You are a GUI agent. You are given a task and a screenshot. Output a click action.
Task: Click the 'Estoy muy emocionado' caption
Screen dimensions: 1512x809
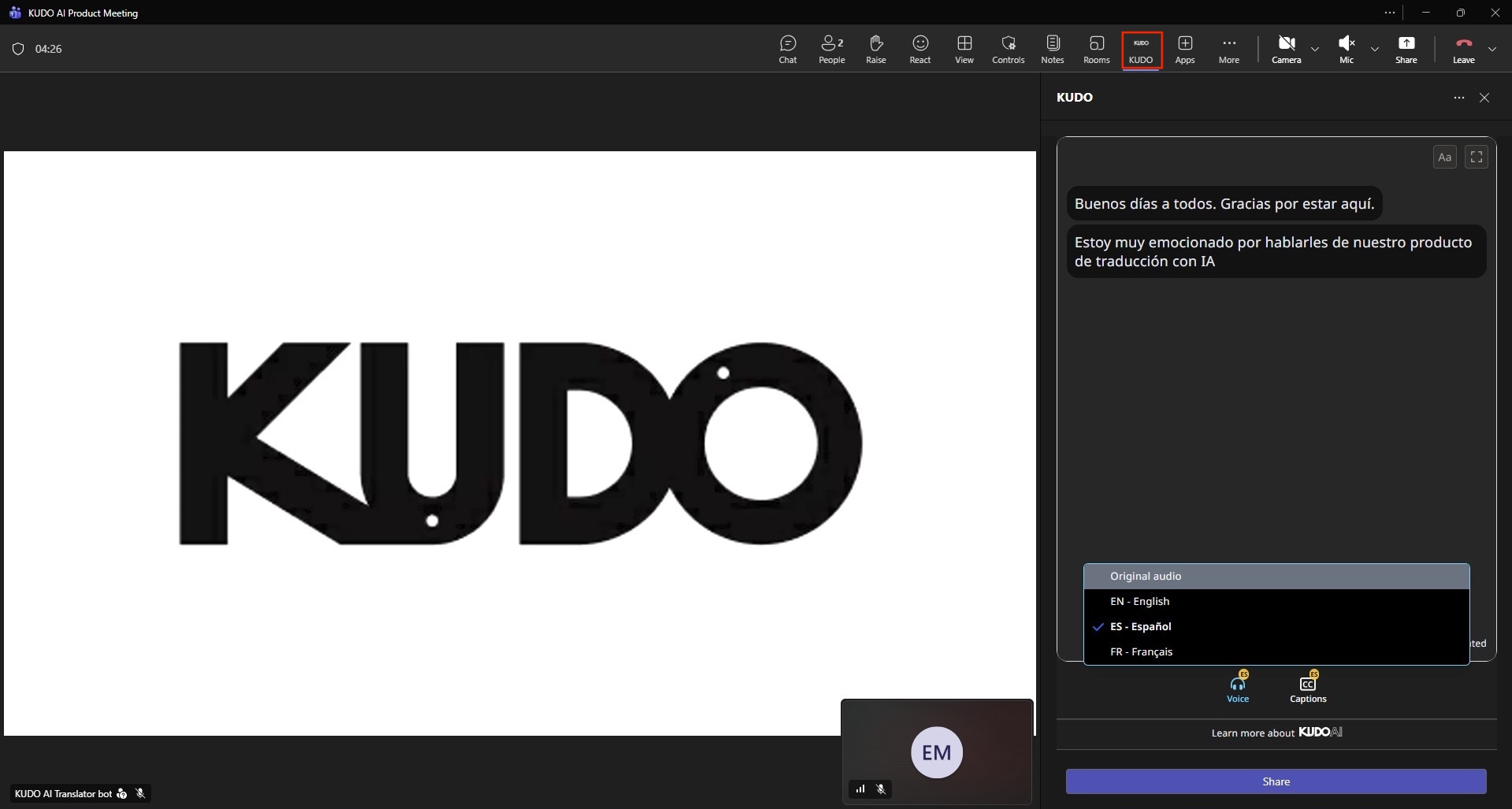tap(1276, 251)
